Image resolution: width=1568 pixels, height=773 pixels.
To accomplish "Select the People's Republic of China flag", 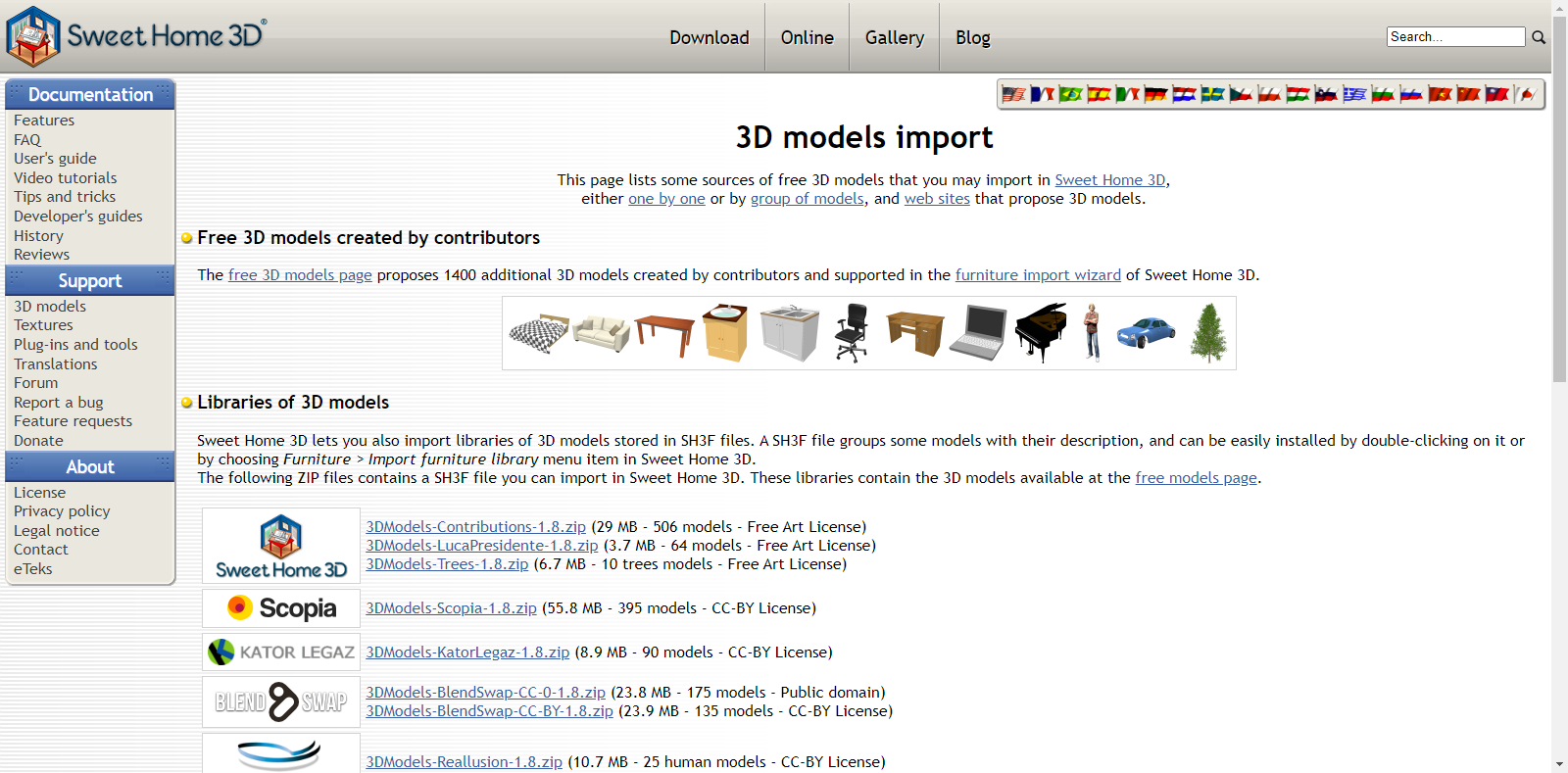I will (x=1469, y=94).
